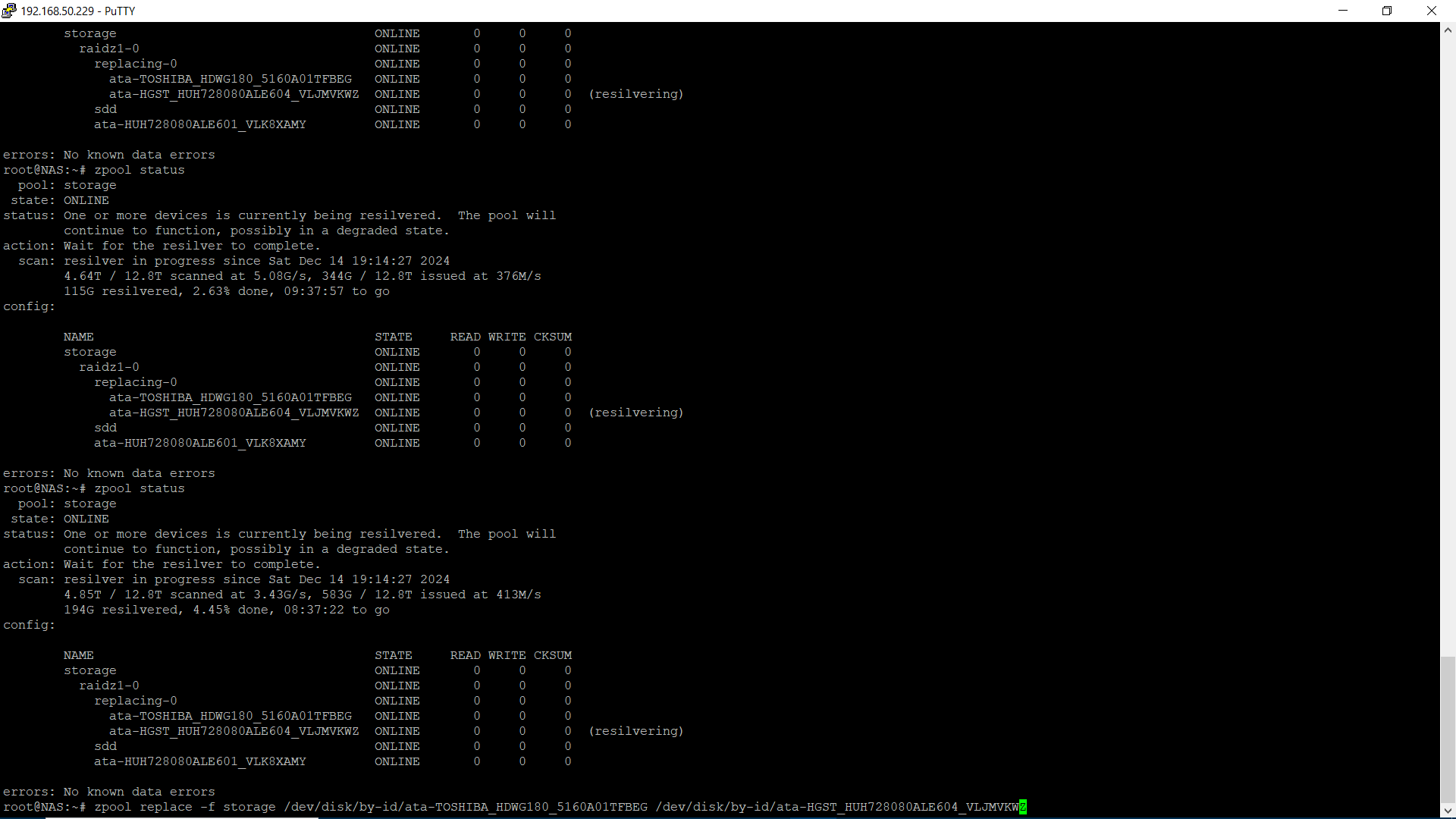Screen dimensions: 1456x819
Task: Click the '08:37:22 to go' time estimate
Action: [x=336, y=610]
